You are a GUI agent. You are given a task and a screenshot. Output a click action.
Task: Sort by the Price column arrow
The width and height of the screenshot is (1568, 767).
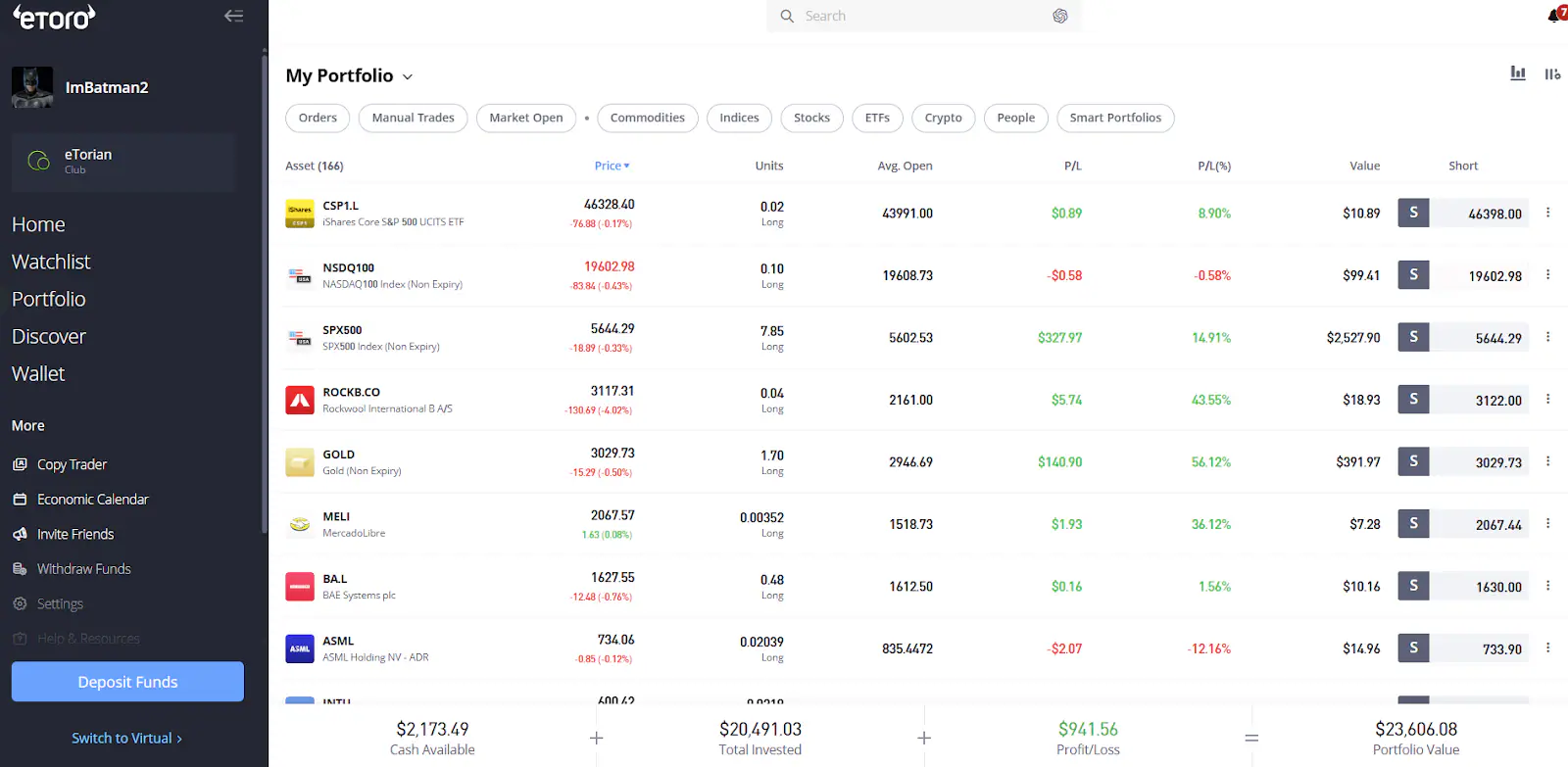click(x=627, y=166)
